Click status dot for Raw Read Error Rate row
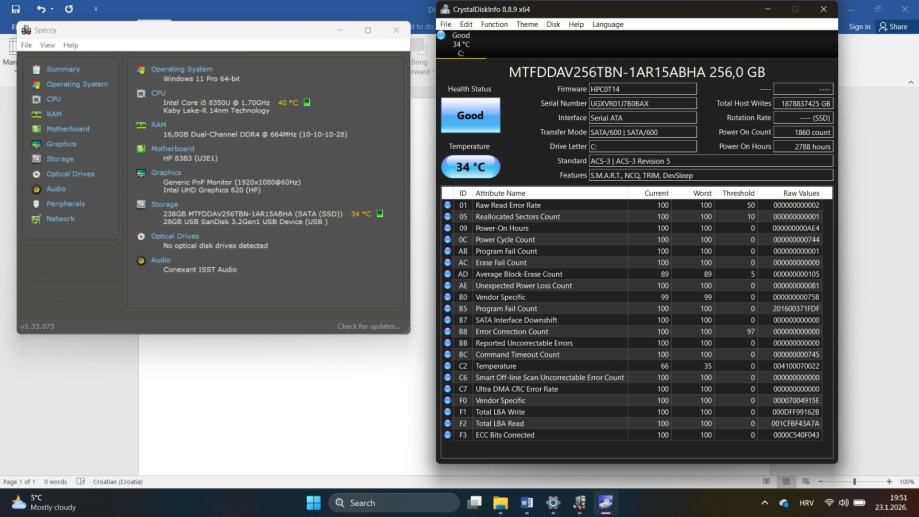Screen dimensions: 919x517 click(x=447, y=205)
